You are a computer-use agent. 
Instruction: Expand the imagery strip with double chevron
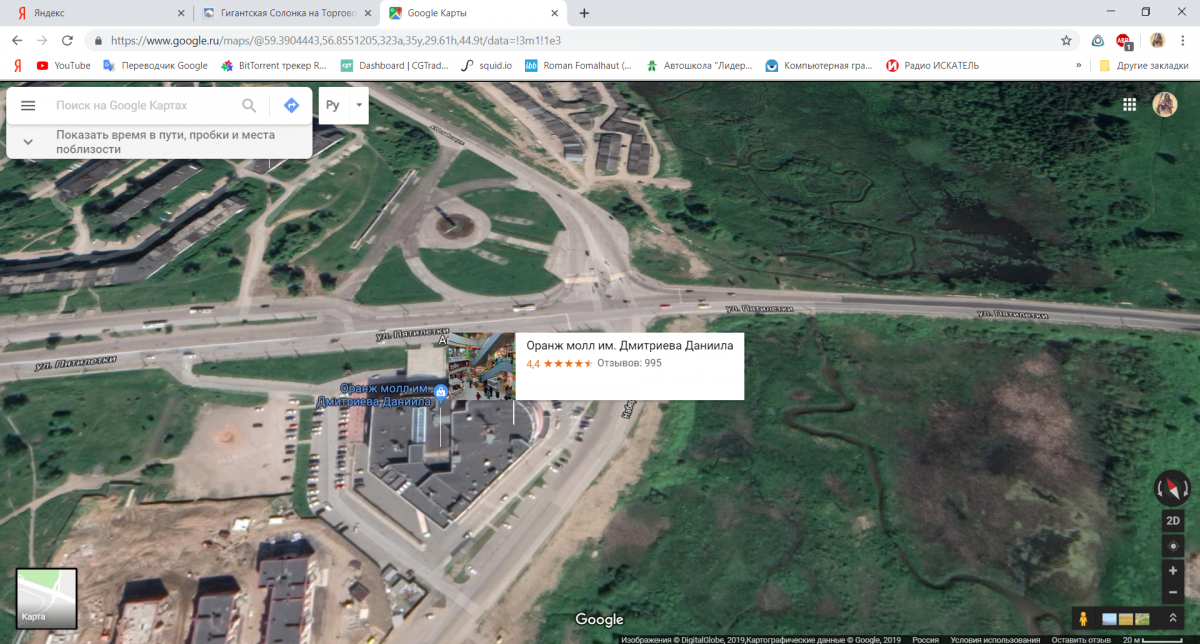pyautogui.click(x=1172, y=619)
